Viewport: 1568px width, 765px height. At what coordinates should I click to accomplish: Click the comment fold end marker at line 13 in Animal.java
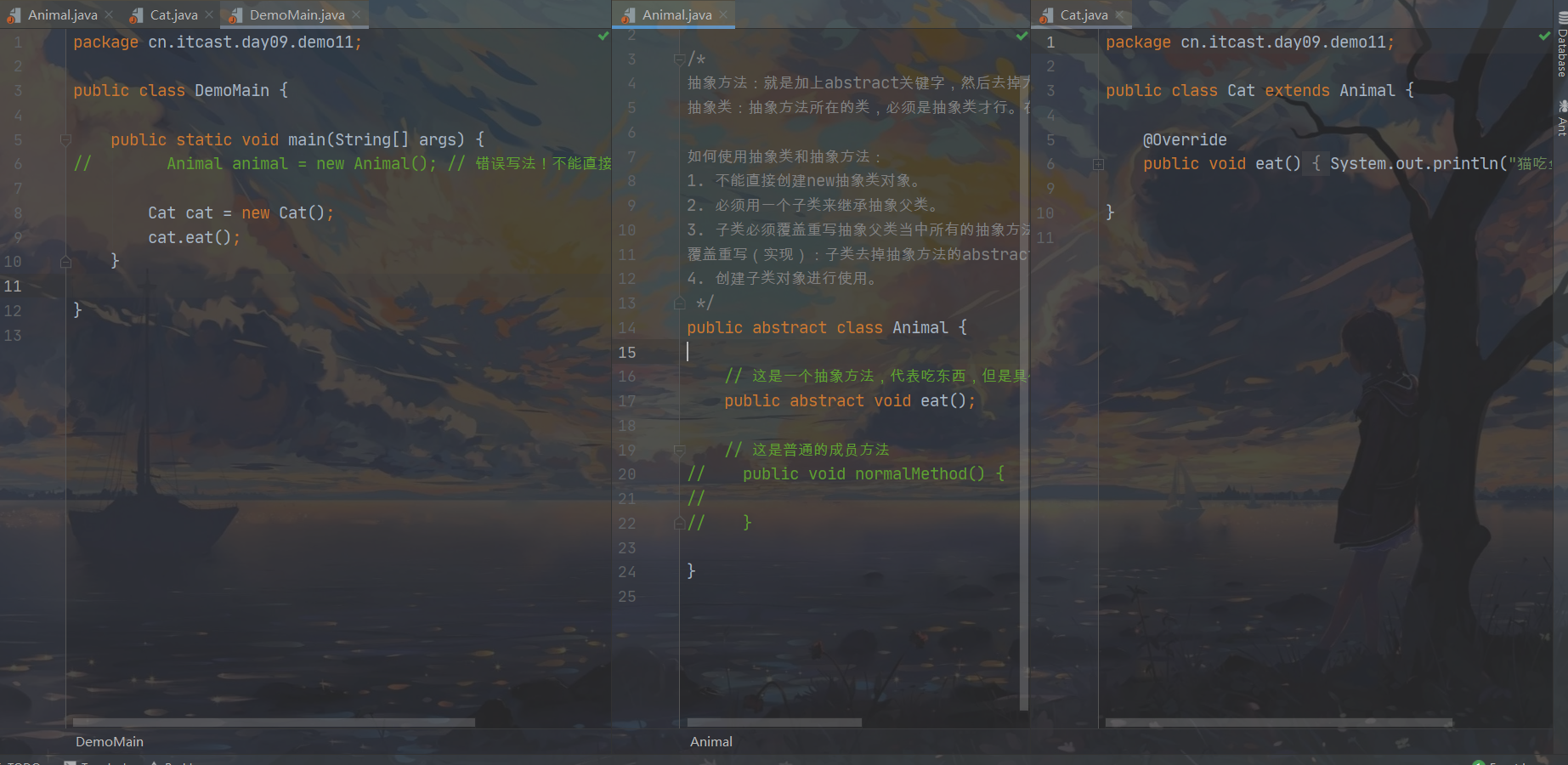click(678, 303)
